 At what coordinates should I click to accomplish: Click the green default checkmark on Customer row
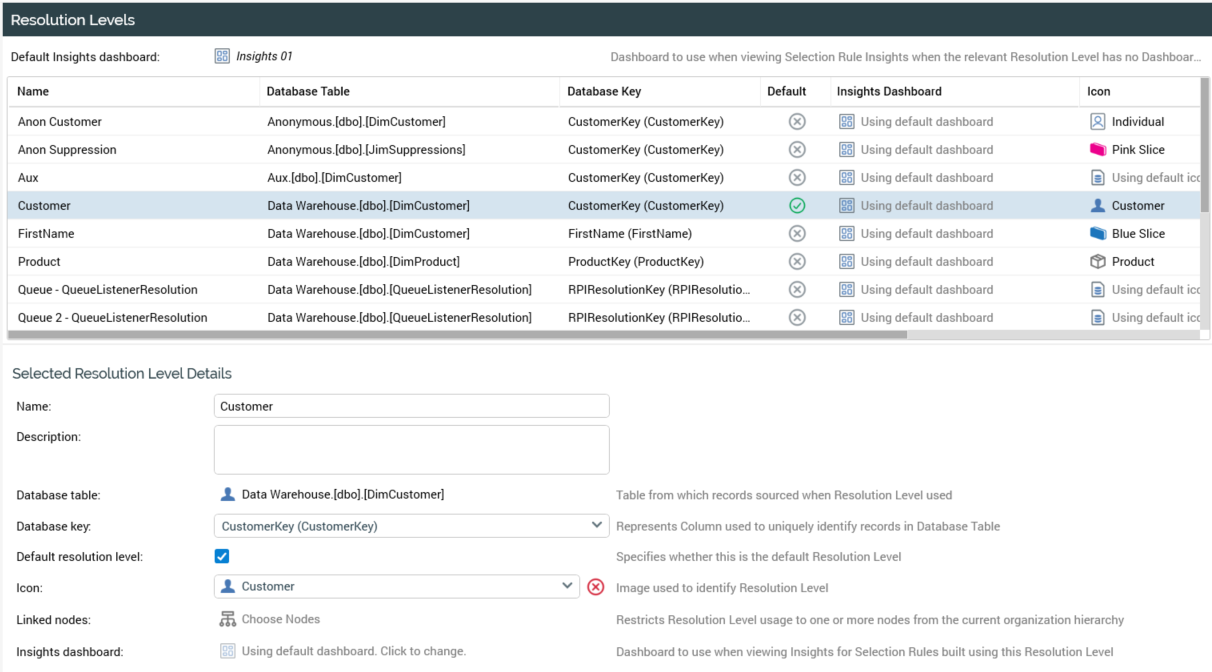click(797, 205)
